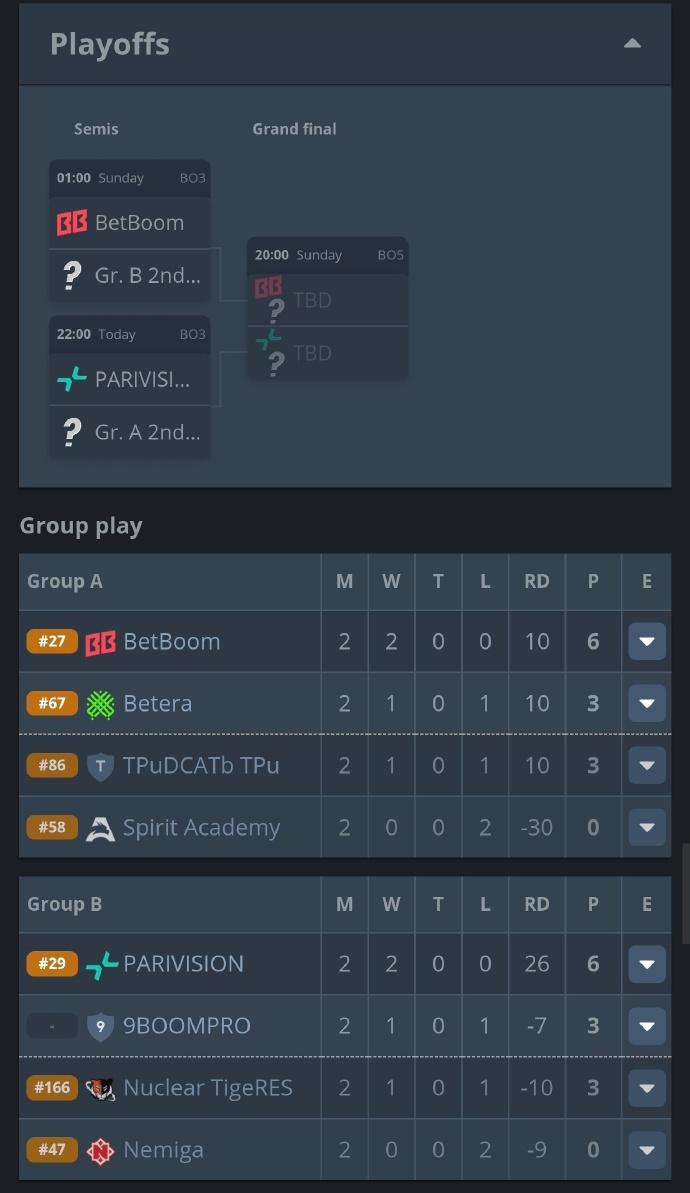Click Nemiga team logo icon
The height and width of the screenshot is (1193, 690).
(x=101, y=1150)
